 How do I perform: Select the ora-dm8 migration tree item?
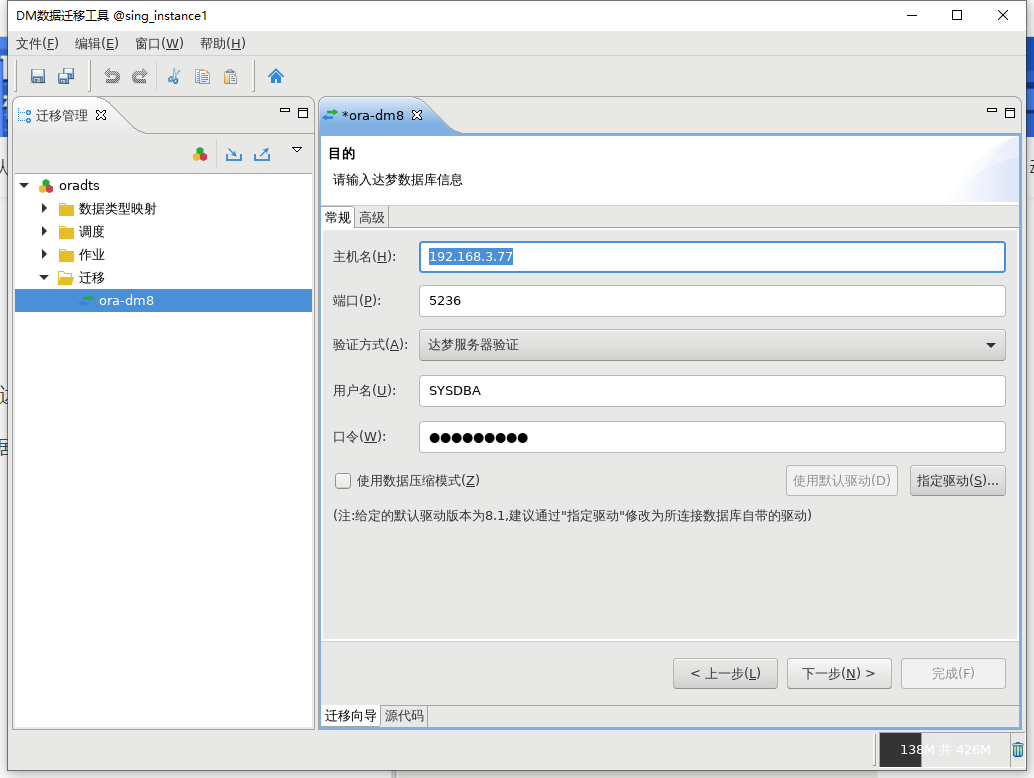(x=126, y=300)
